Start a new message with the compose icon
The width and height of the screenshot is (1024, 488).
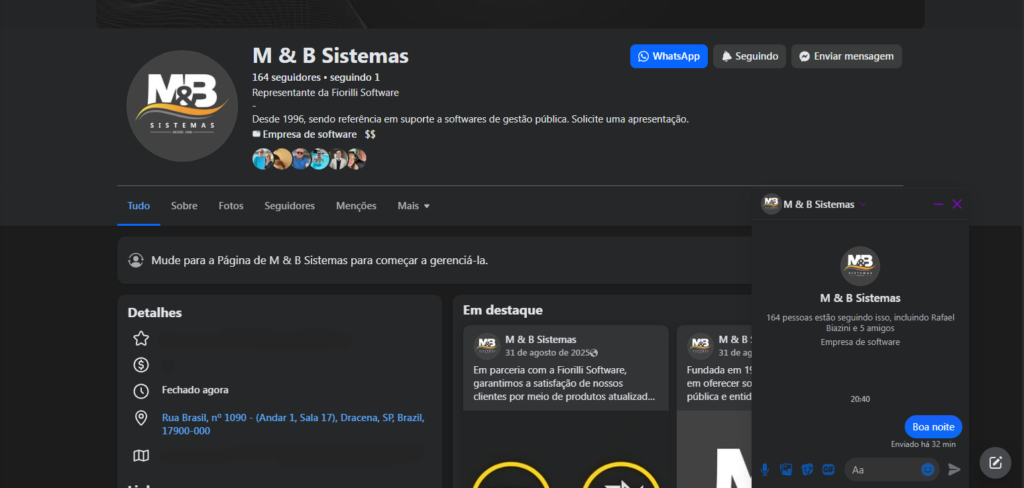tap(995, 462)
